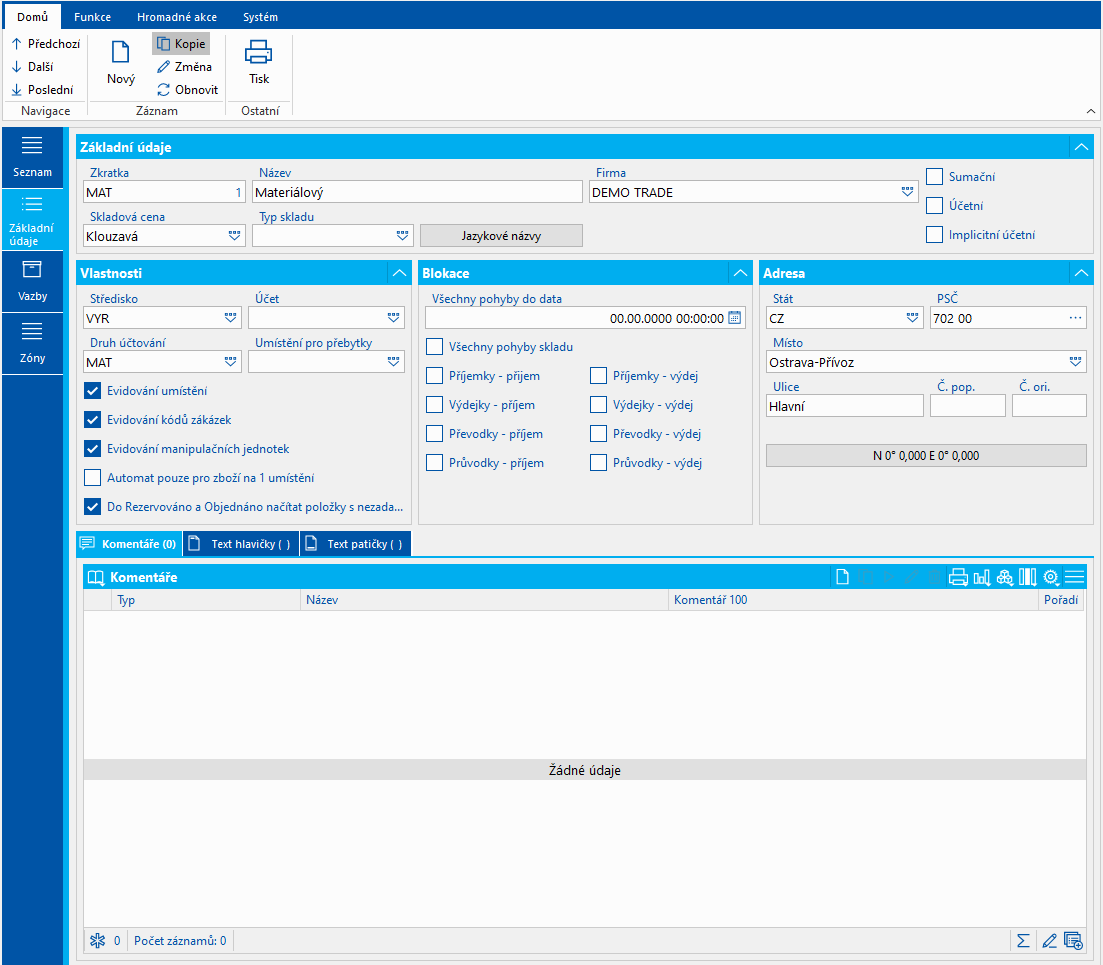This screenshot has width=1103, height=965.
Task: Open the gear settings in Komentáře toolbar
Action: tap(1051, 577)
